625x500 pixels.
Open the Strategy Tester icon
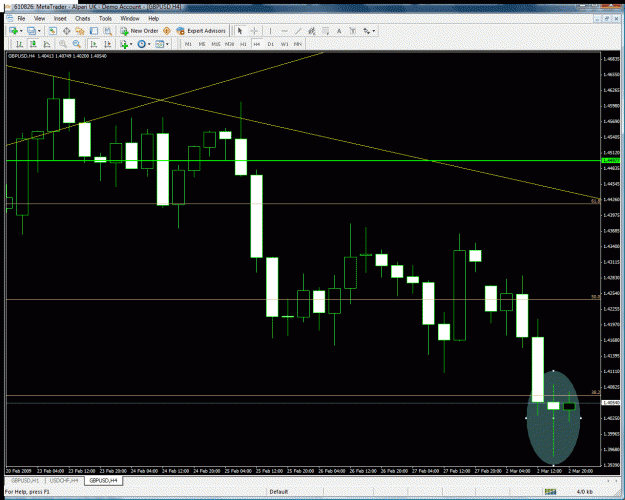point(108,31)
